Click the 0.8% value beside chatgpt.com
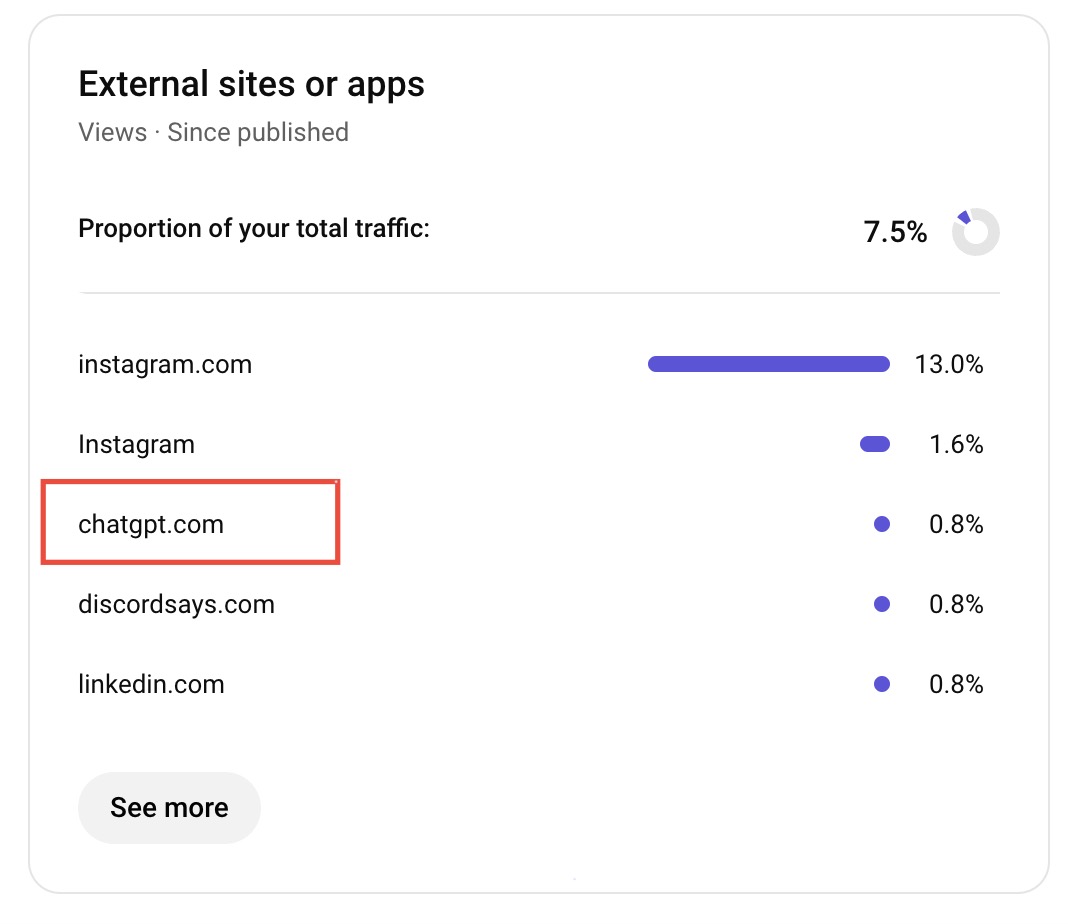 (955, 524)
